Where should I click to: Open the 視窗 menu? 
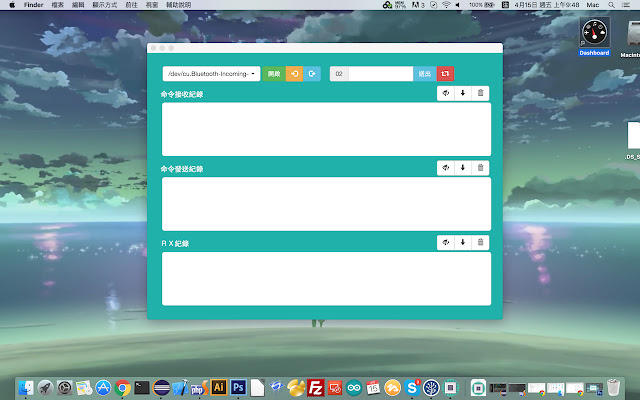(152, 5)
